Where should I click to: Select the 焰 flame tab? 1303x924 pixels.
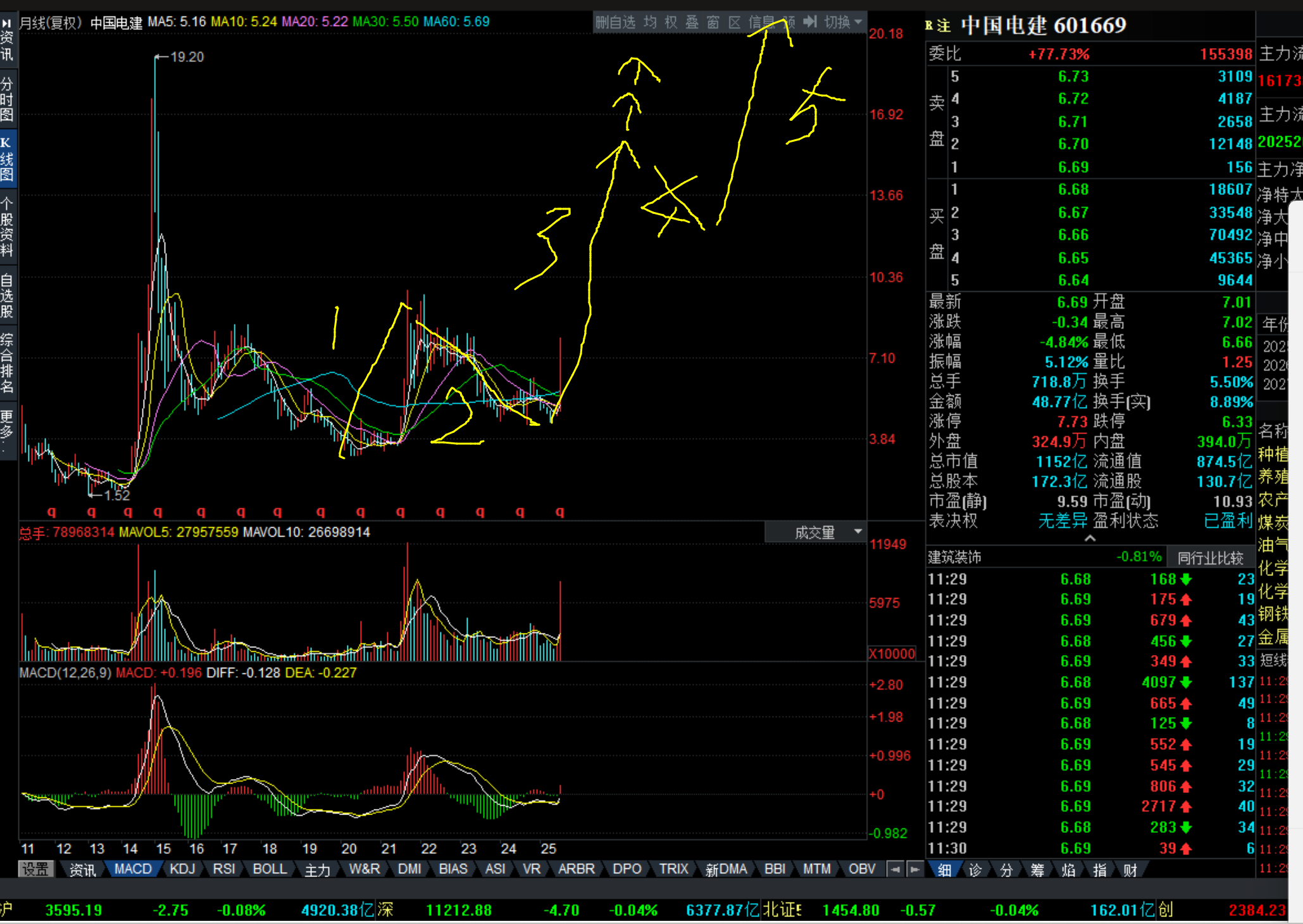1068,870
